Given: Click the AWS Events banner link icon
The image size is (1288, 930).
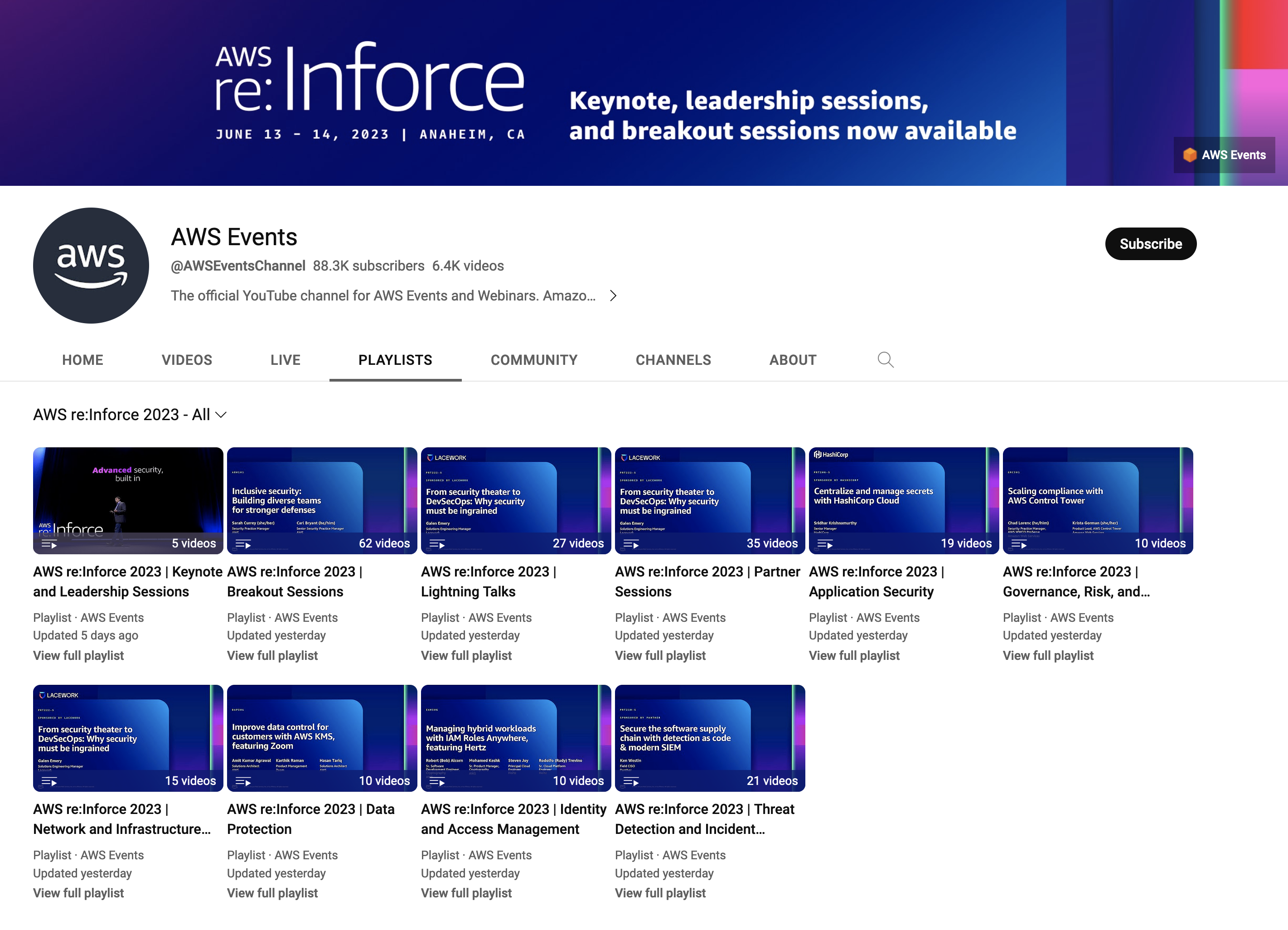Looking at the screenshot, I should point(1189,155).
